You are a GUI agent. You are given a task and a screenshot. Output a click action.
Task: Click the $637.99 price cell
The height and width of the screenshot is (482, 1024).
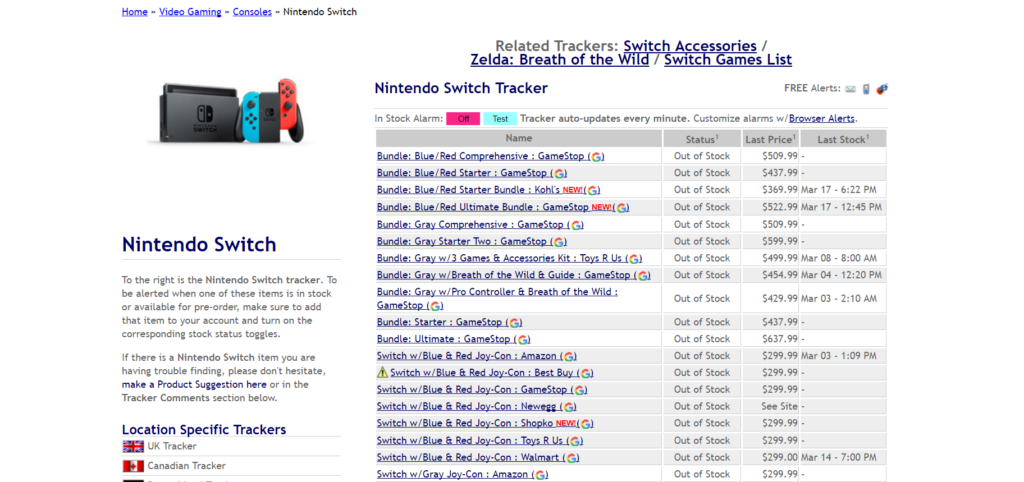pos(771,339)
